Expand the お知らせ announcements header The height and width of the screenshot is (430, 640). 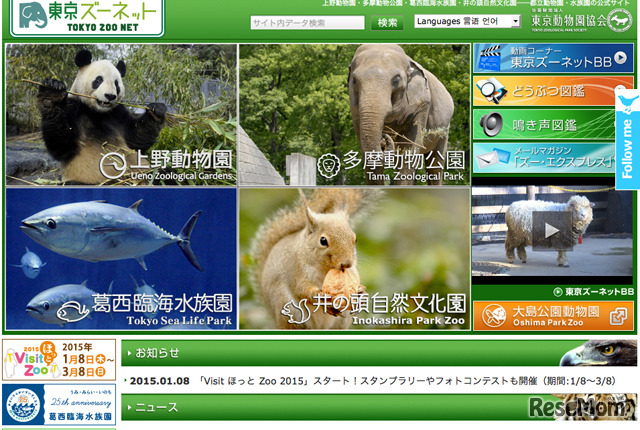(x=379, y=353)
